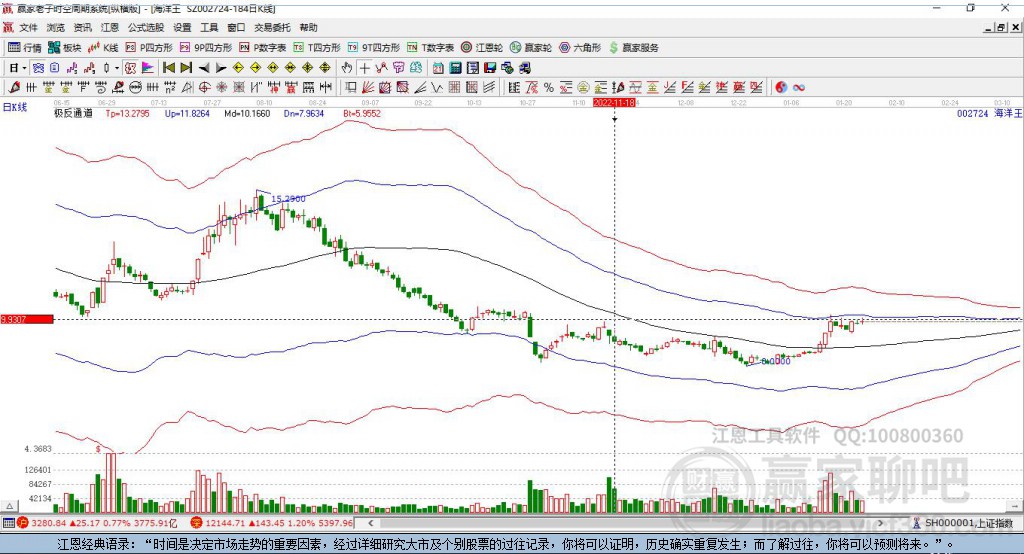
Task: Open the 公式选股 menu
Action: [x=146, y=27]
